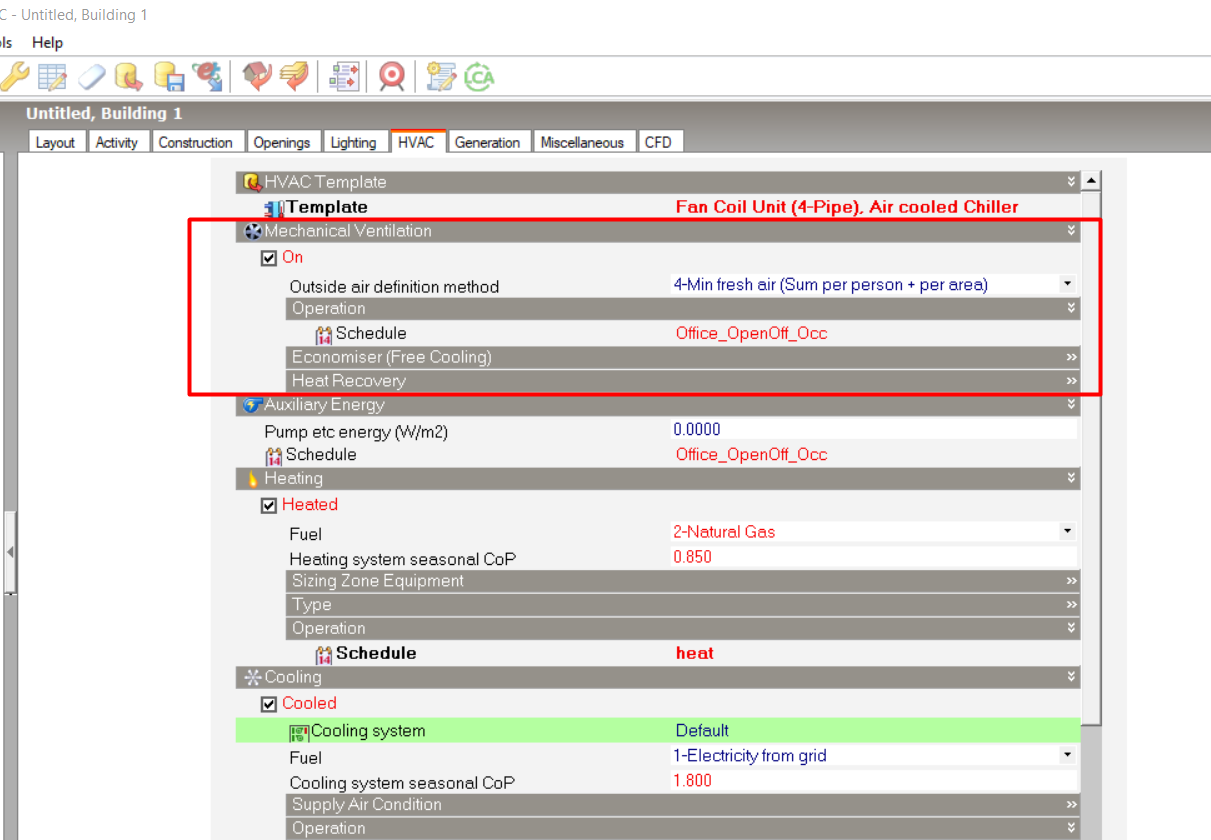Expand the Economiser (Free Cooling) section
The width and height of the screenshot is (1211, 840).
tap(1071, 357)
